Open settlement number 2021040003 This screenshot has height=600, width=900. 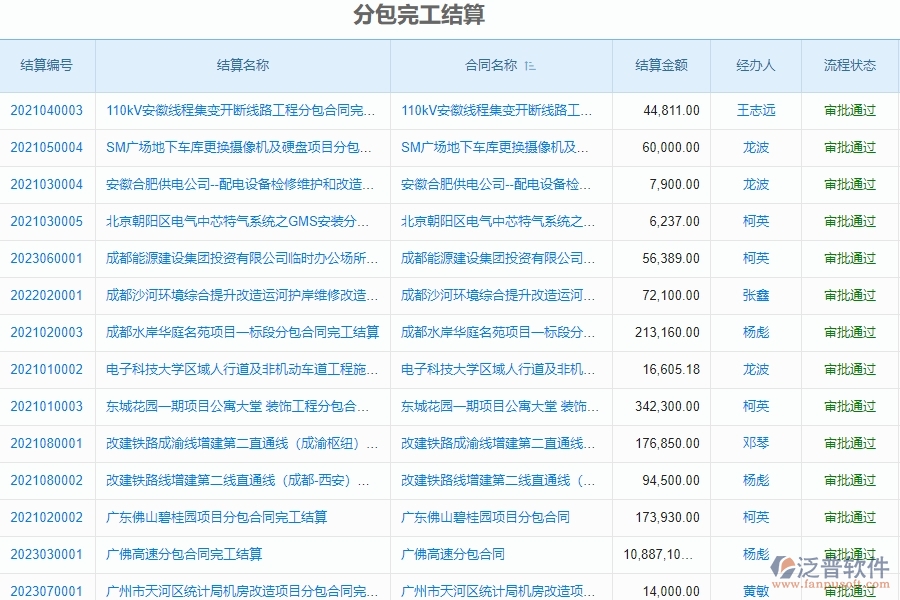pos(47,111)
